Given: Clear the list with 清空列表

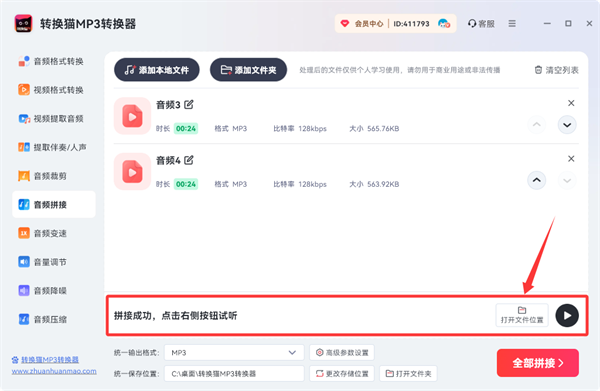Looking at the screenshot, I should 556,70.
